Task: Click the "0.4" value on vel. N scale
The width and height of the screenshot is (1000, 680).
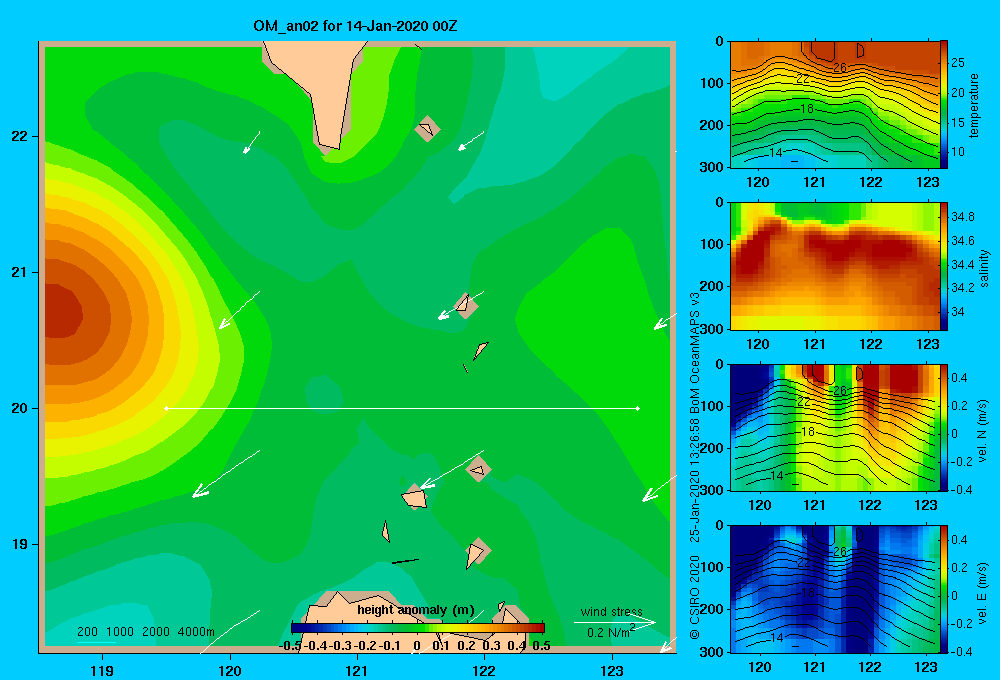Action: 959,378
